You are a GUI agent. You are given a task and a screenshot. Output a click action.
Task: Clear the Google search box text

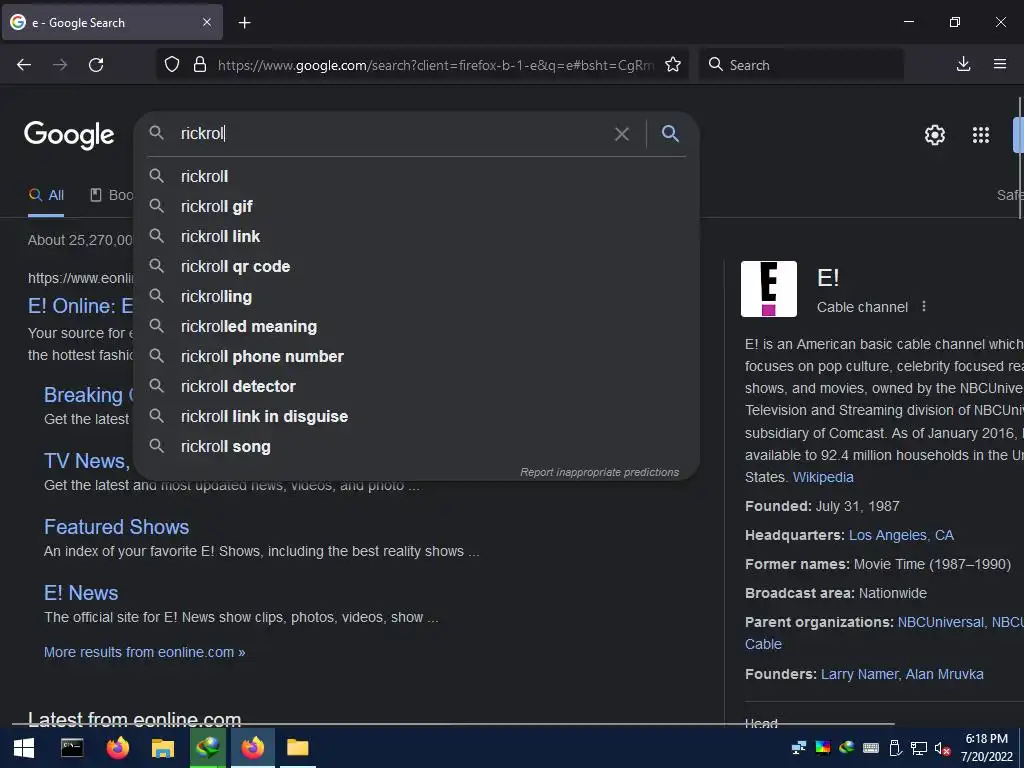pos(622,134)
